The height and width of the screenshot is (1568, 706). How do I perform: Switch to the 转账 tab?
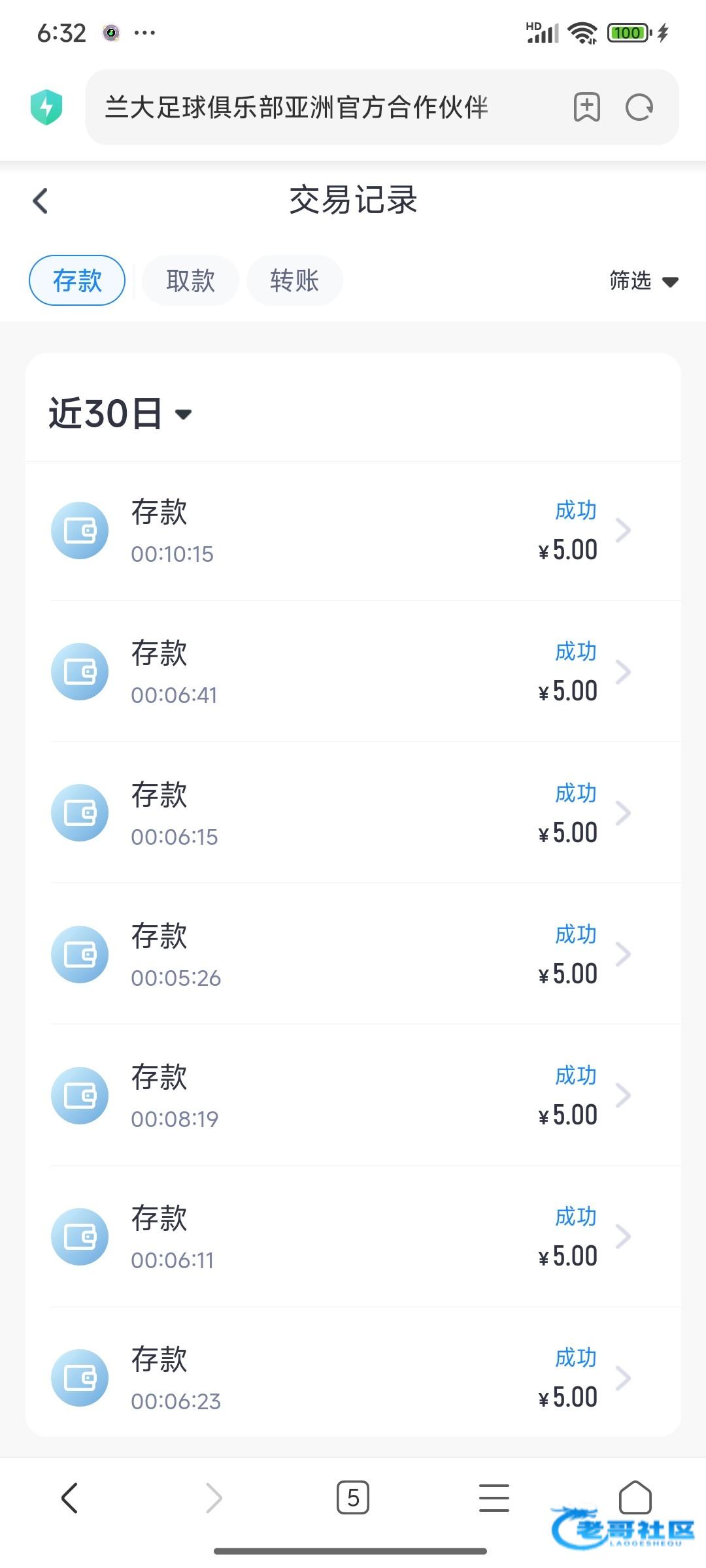click(294, 280)
